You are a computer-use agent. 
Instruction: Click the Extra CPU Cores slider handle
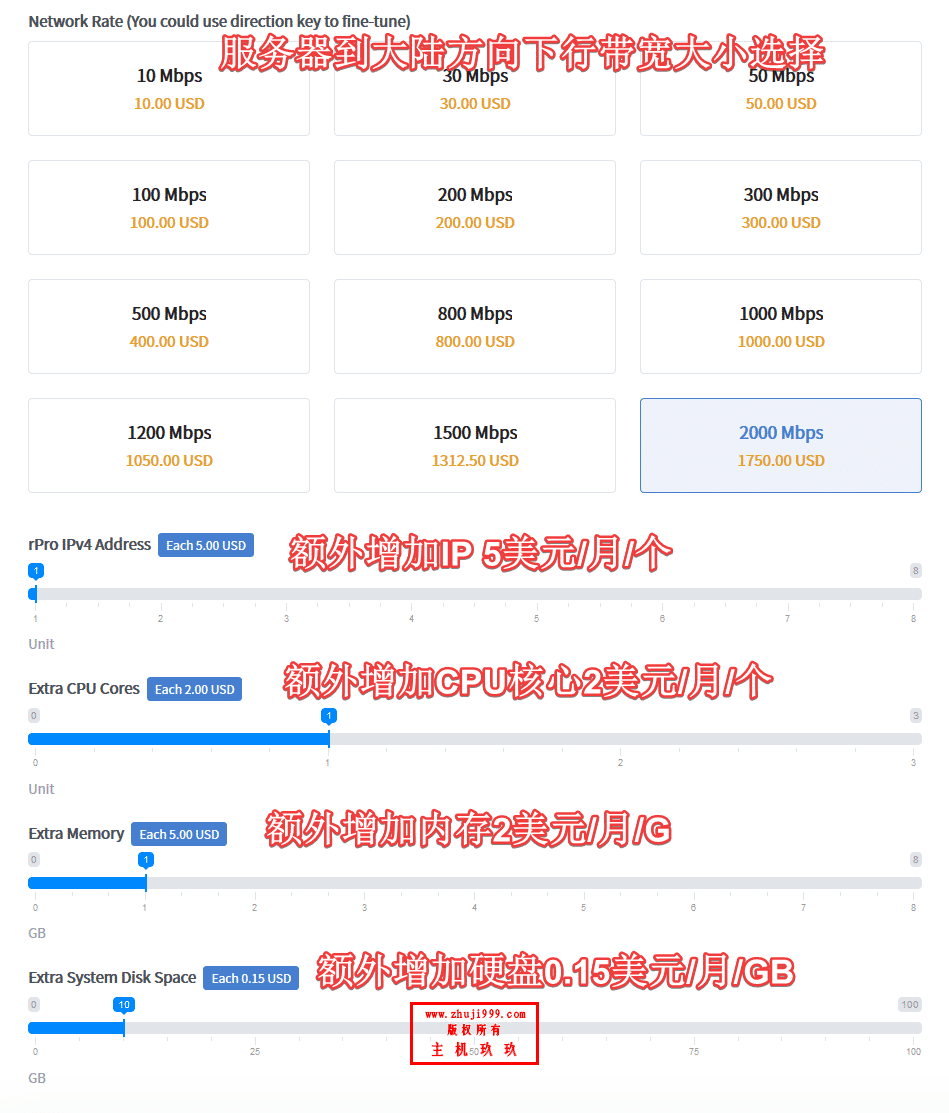pyautogui.click(x=329, y=739)
